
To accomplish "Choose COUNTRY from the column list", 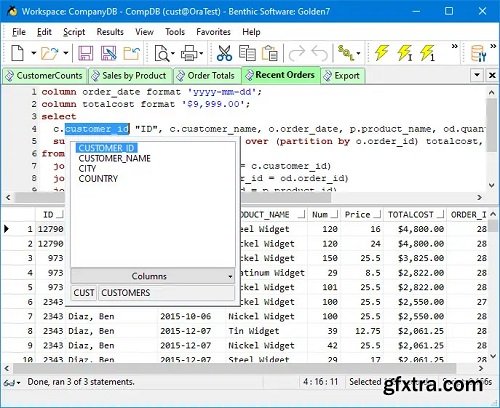I will point(98,179).
